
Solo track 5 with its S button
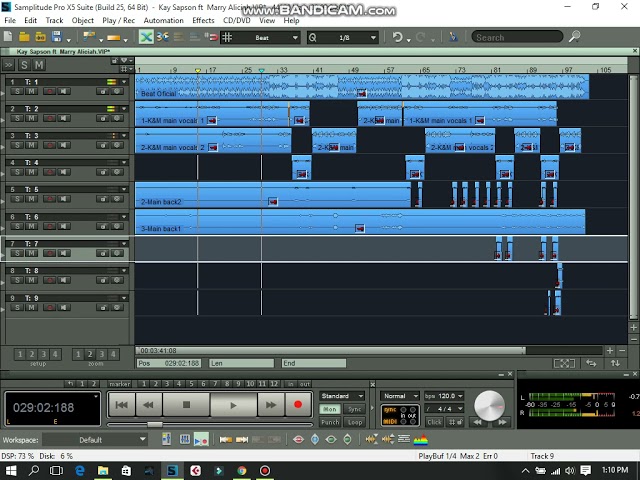17,199
